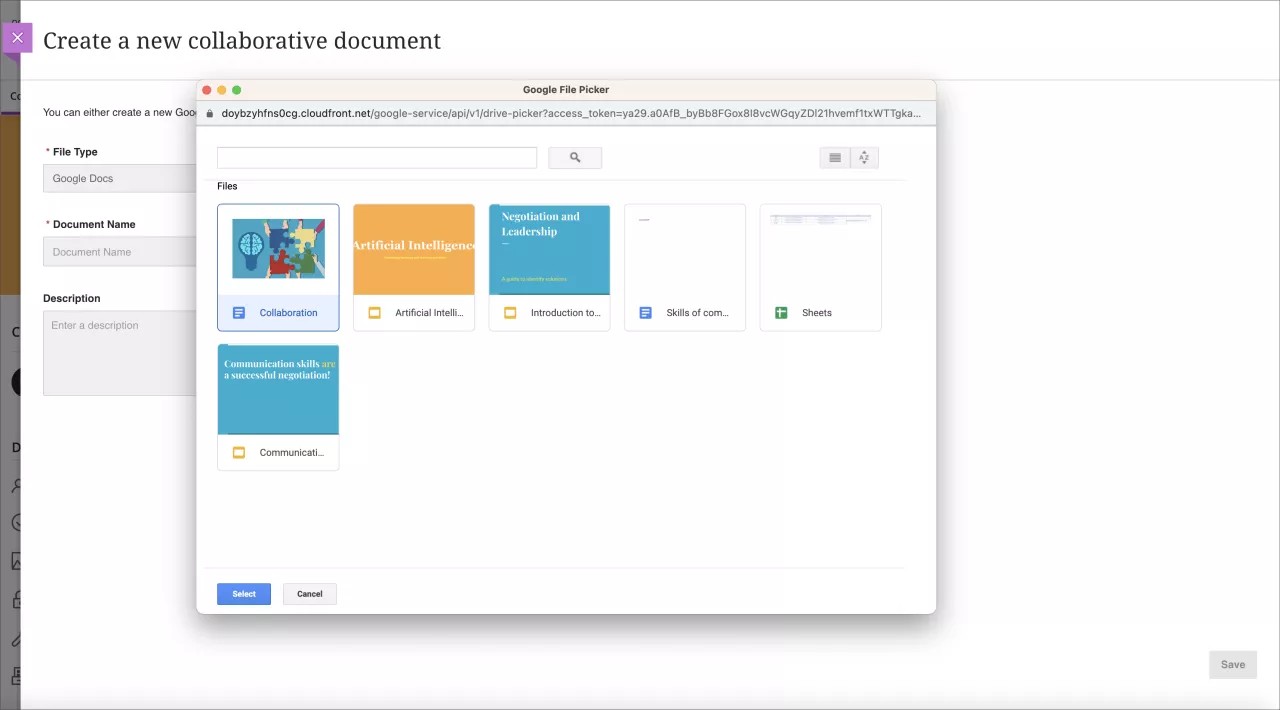Select the Communication skills presentation thumbnail

point(278,389)
